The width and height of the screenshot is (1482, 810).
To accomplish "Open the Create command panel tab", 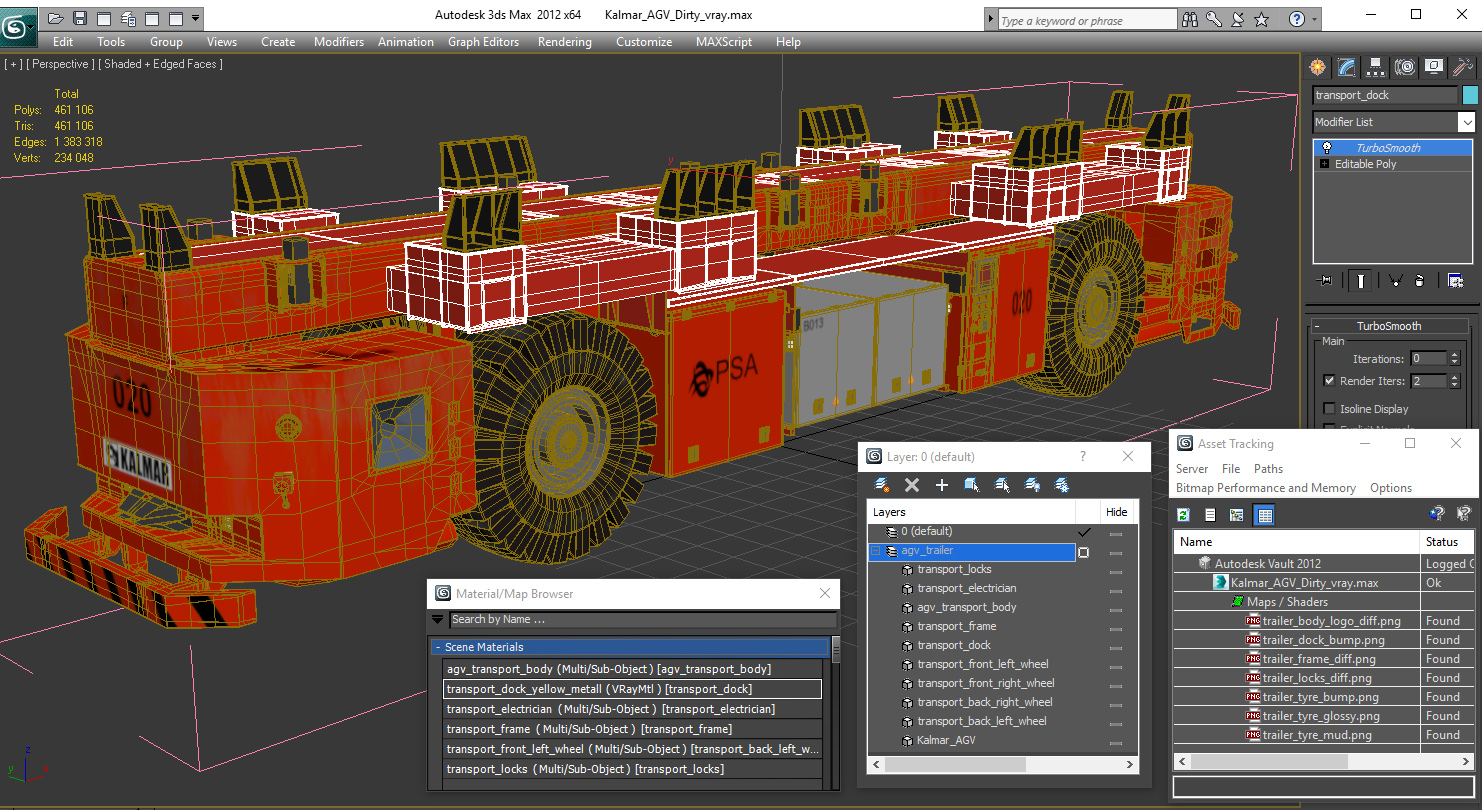I will [x=1318, y=67].
